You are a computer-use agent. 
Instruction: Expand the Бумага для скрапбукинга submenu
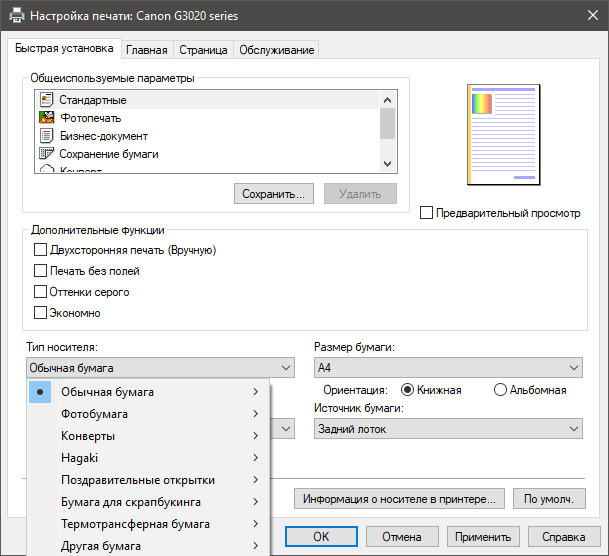(x=149, y=502)
